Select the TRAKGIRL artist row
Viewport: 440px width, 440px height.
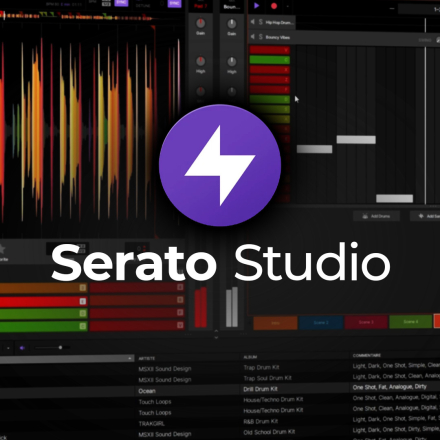(x=152, y=423)
